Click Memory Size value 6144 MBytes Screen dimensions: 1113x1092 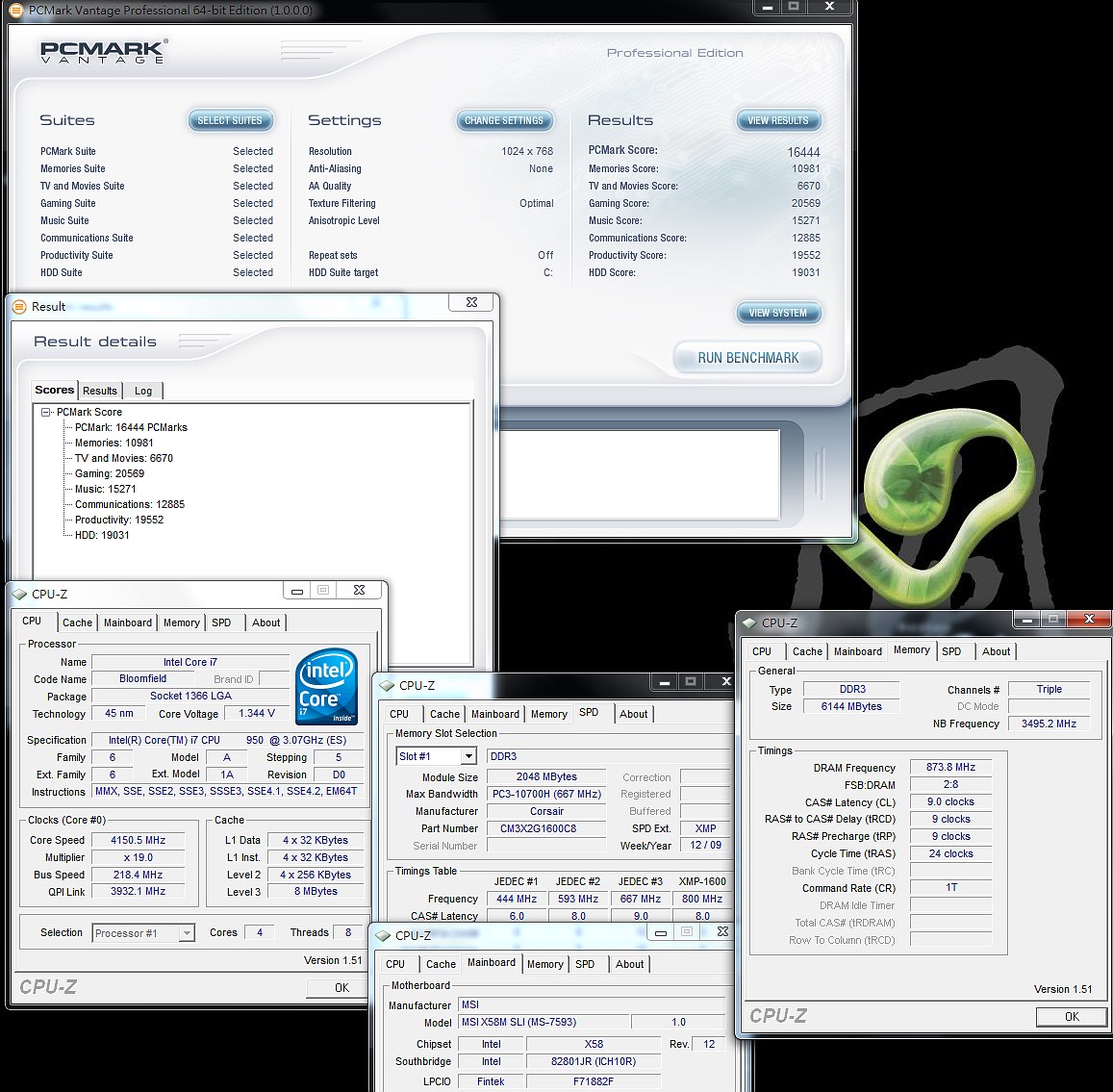pyautogui.click(x=851, y=706)
